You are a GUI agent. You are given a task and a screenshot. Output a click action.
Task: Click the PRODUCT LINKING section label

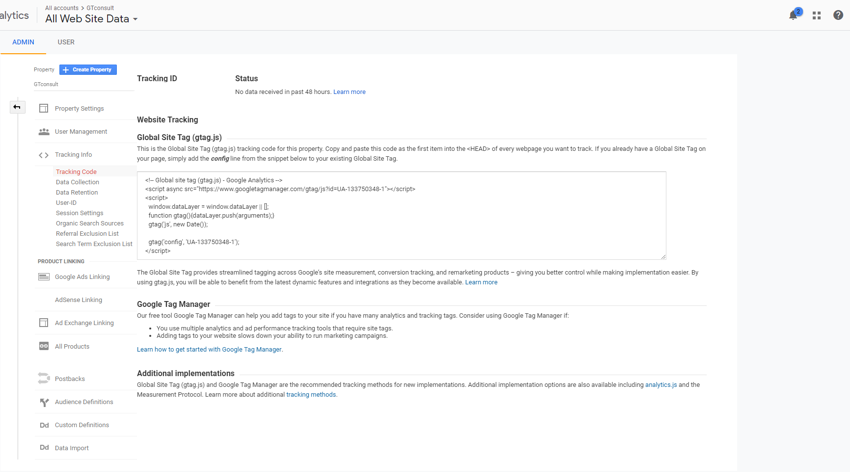click(61, 261)
